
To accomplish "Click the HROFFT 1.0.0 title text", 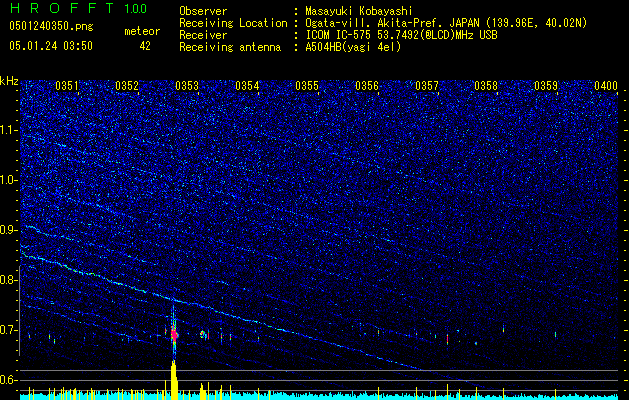I will [79, 8].
